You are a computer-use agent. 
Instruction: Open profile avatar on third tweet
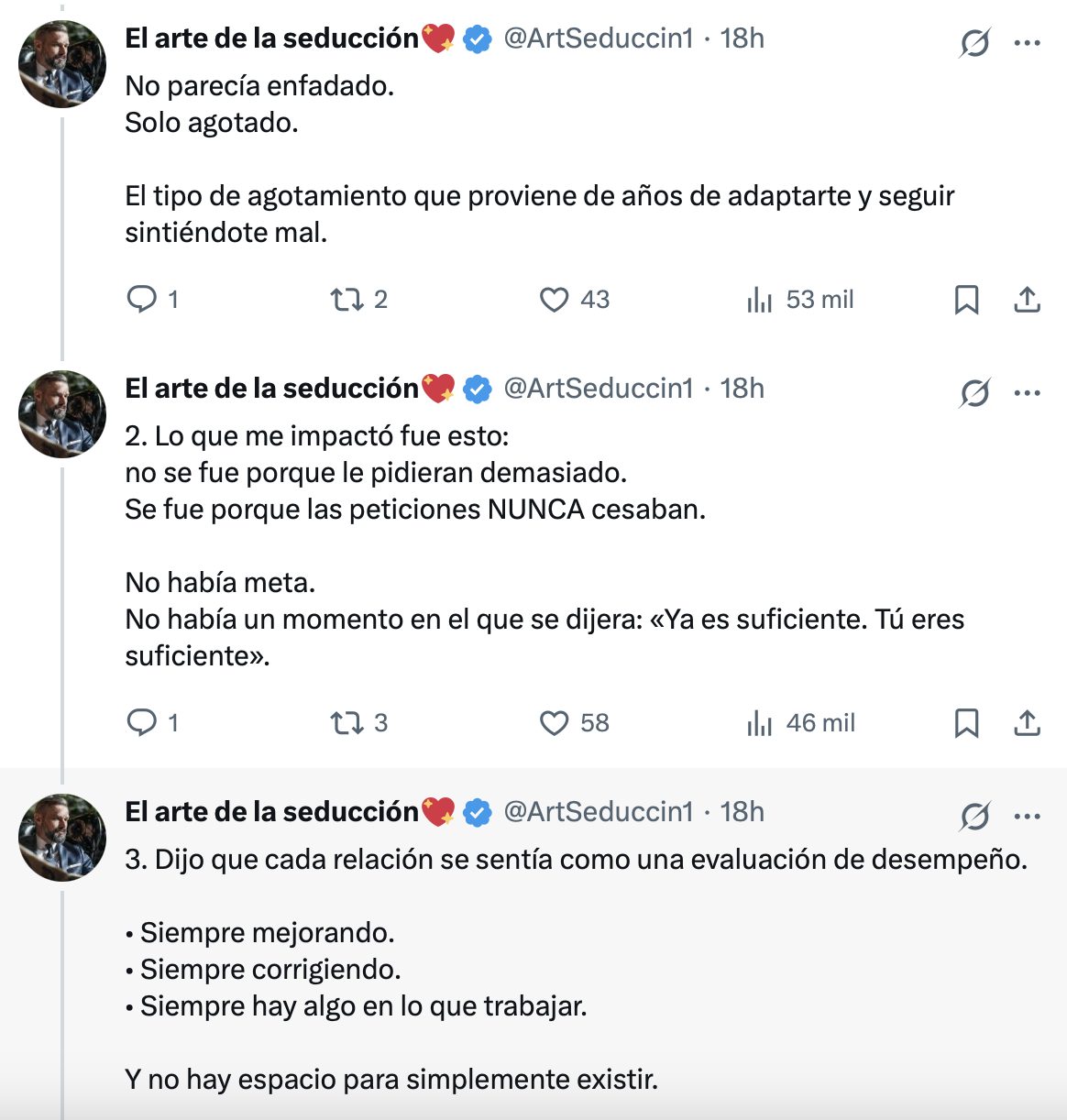pos(62,838)
